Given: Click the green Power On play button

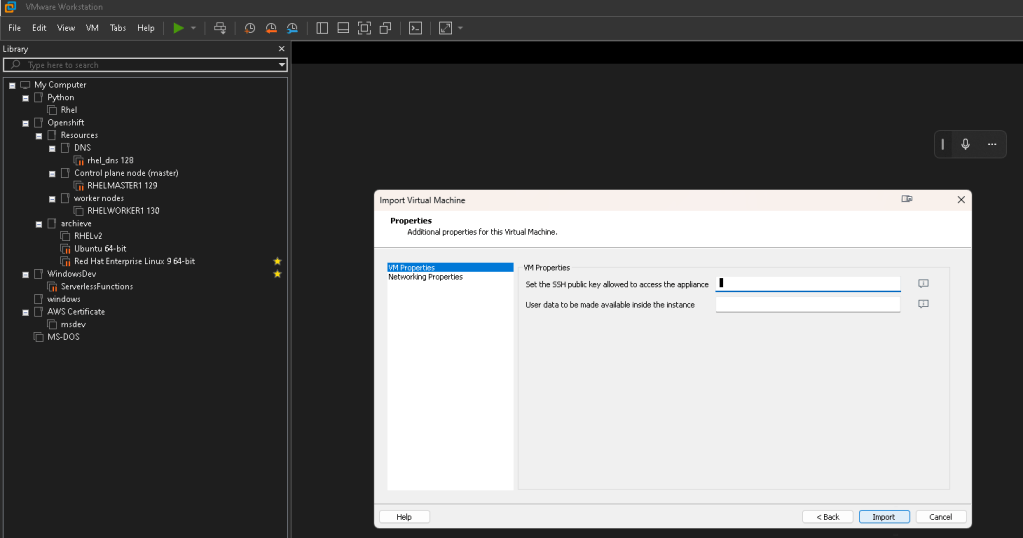Looking at the screenshot, I should point(178,28).
